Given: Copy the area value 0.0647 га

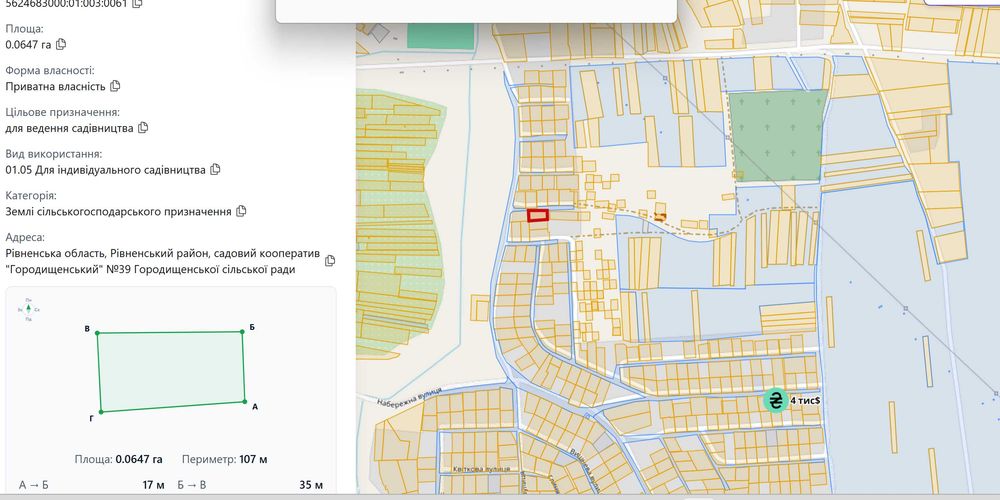Looking at the screenshot, I should (61, 44).
